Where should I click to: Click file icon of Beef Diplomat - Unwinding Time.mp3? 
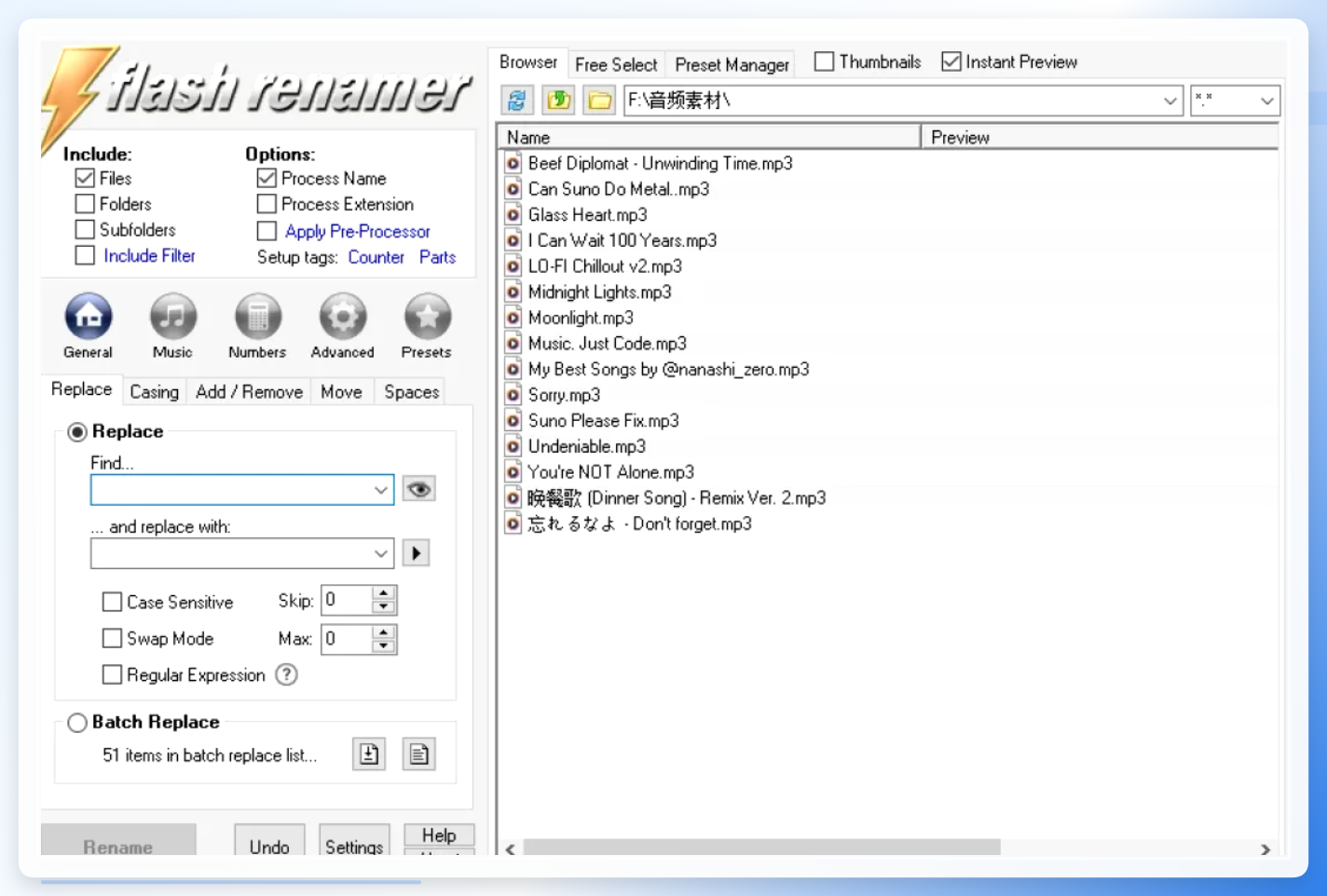click(x=513, y=163)
